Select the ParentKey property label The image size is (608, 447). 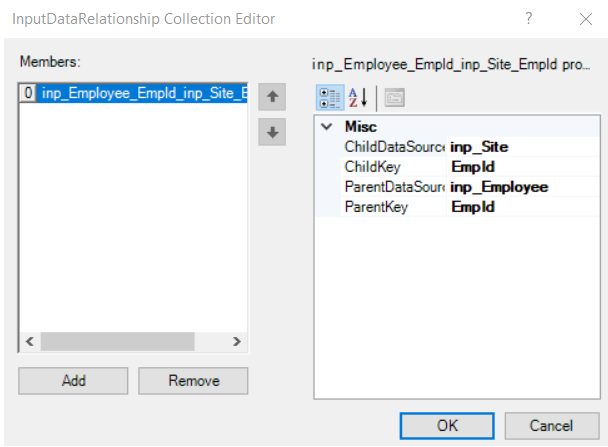377,207
